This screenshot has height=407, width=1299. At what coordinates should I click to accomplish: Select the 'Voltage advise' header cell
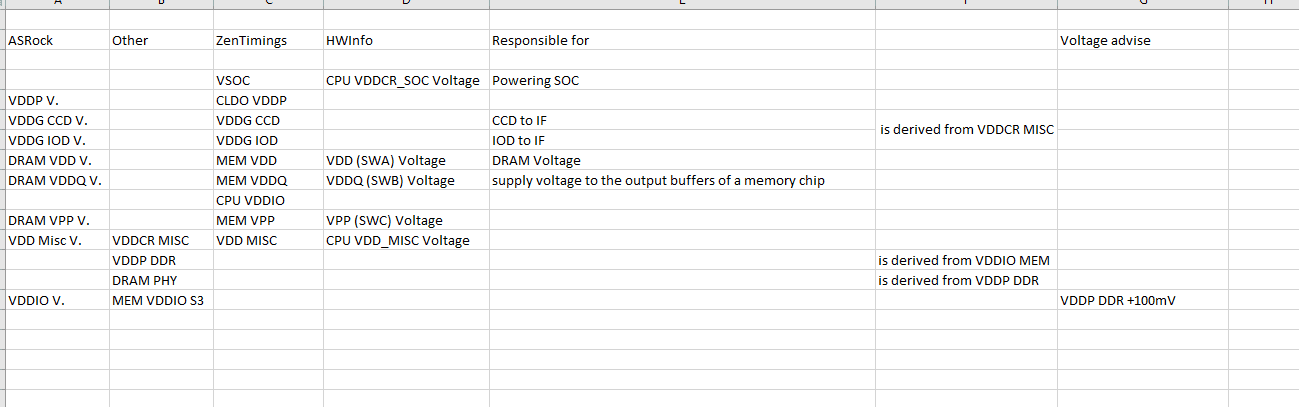[1142, 40]
